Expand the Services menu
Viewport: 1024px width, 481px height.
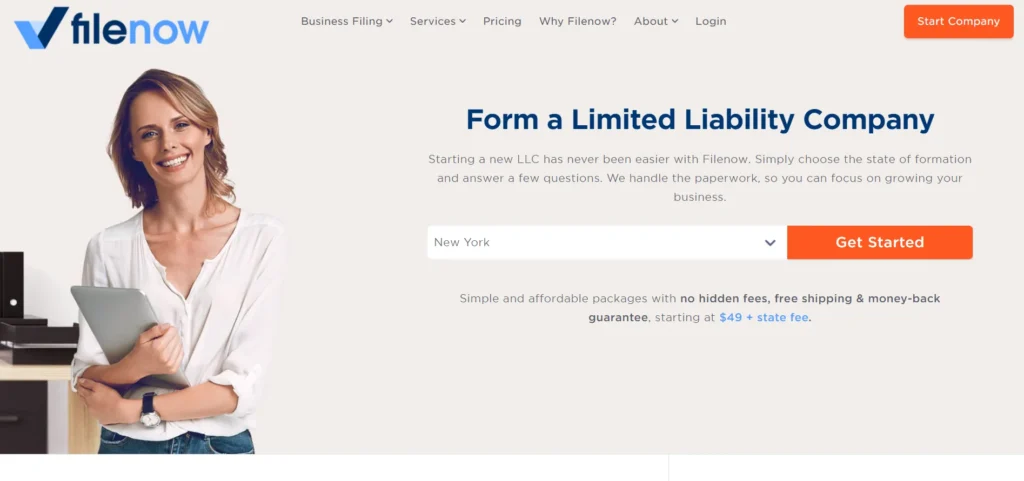(432, 21)
